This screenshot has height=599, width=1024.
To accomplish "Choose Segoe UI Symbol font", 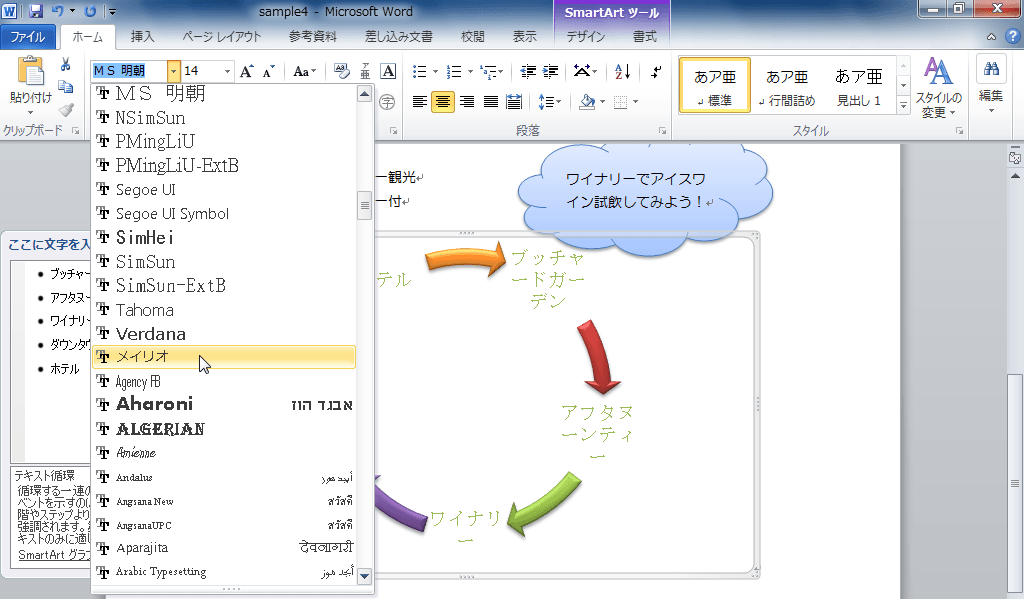I will click(x=224, y=214).
